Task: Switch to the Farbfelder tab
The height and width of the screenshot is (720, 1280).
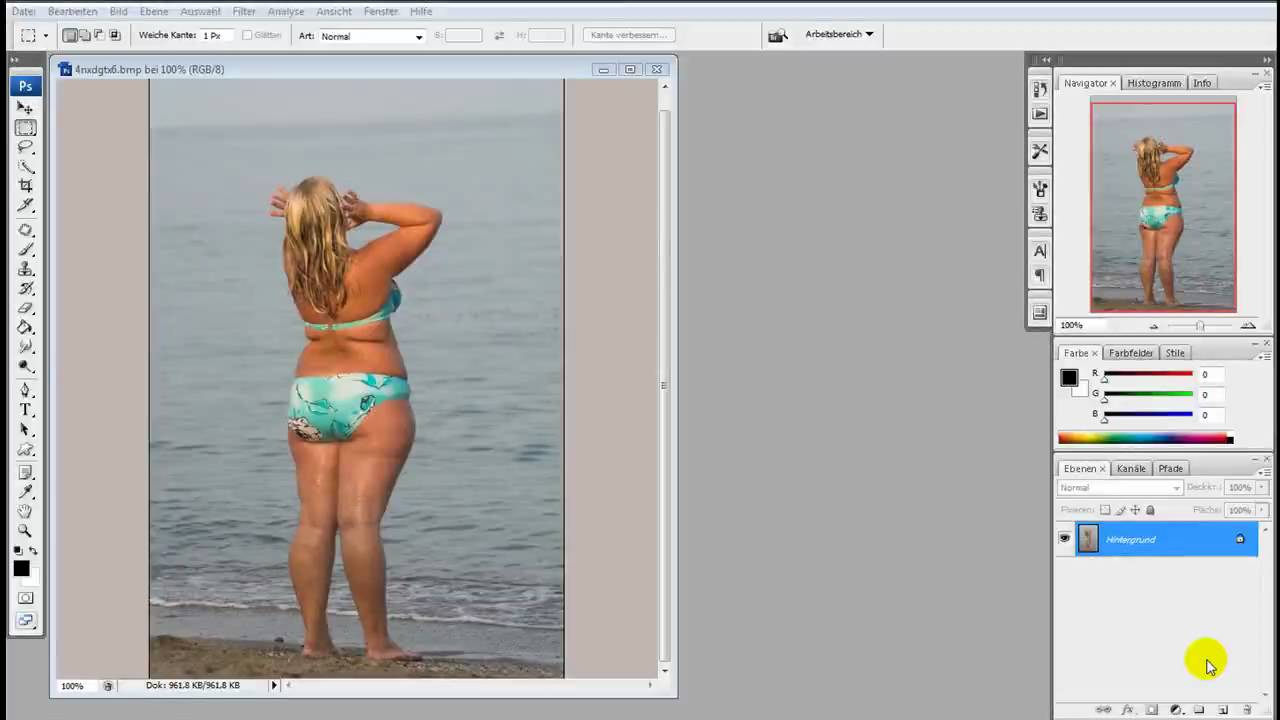Action: tap(1131, 353)
